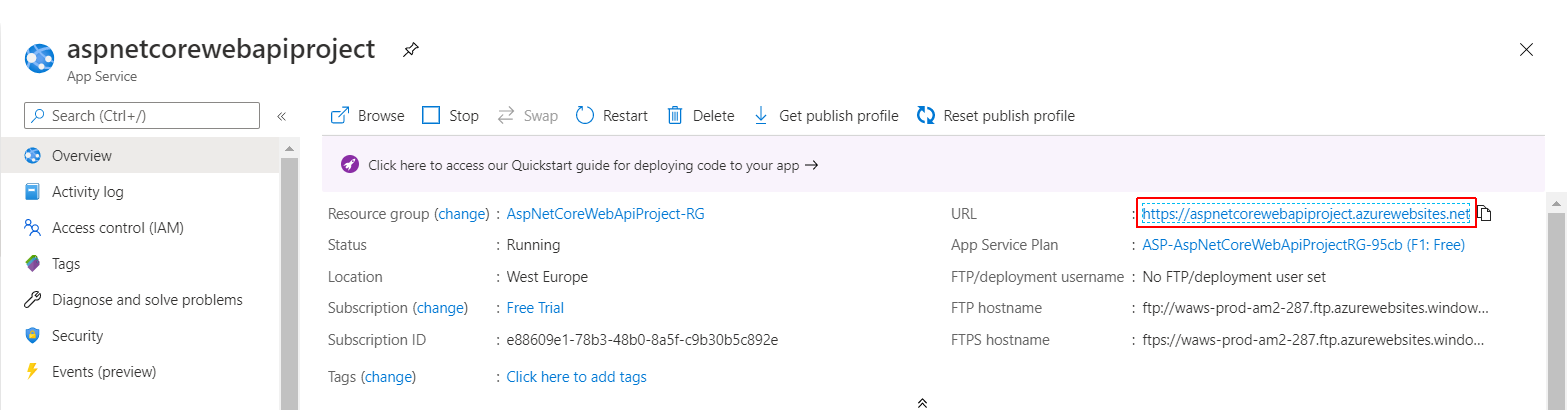The height and width of the screenshot is (410, 1567).
Task: Open AspNetCoreWebApiProject-RG resource group
Action: pyautogui.click(x=606, y=213)
